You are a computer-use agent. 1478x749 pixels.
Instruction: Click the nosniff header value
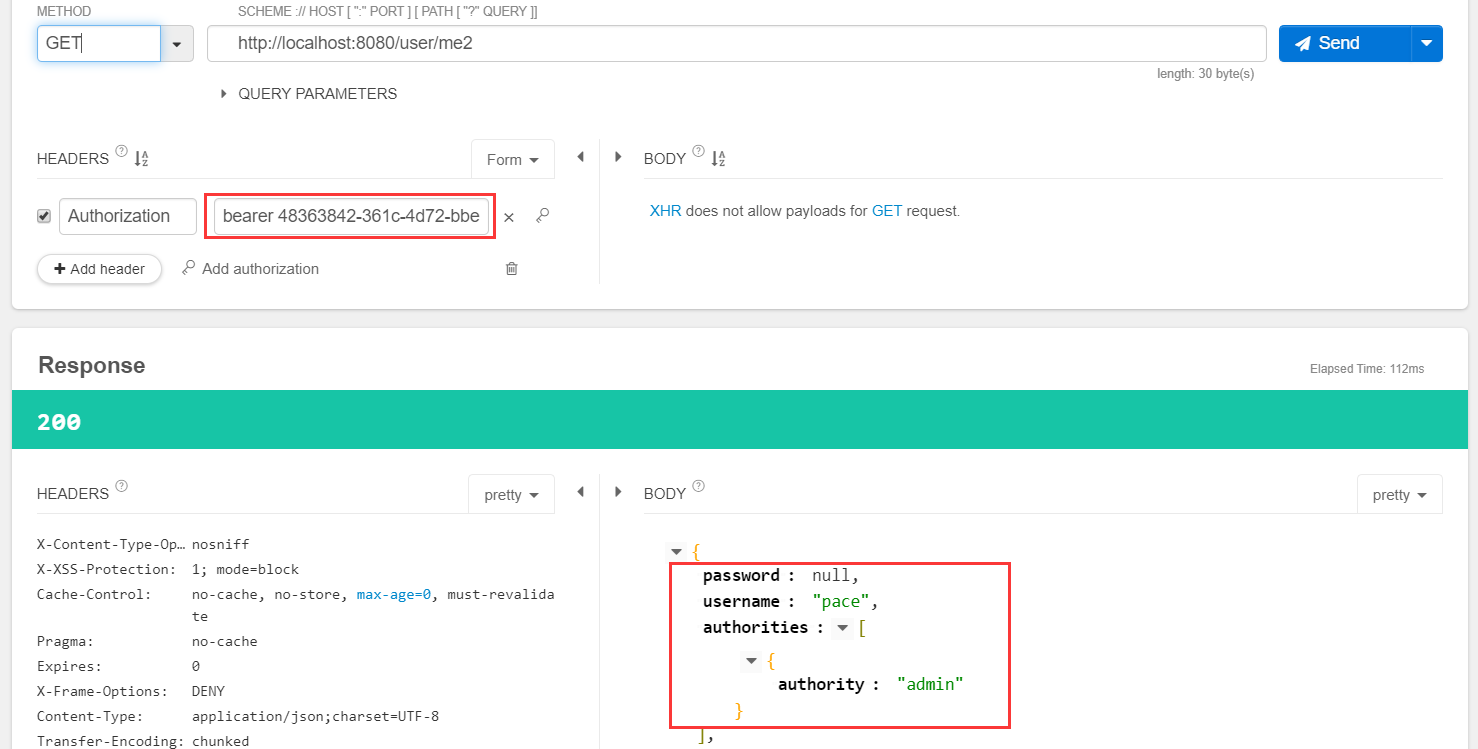220,545
